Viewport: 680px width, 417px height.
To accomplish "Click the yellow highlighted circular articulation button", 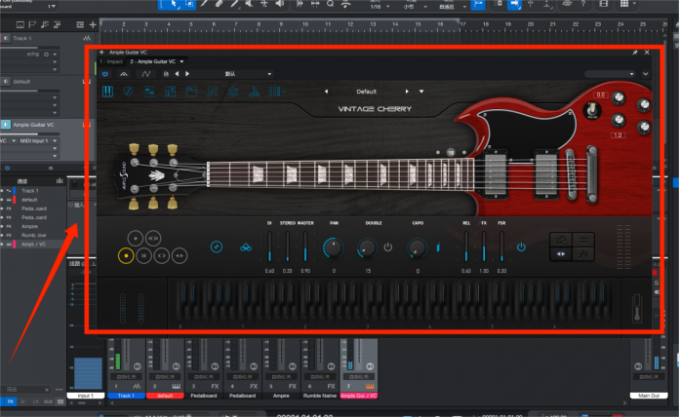I will click(x=126, y=255).
